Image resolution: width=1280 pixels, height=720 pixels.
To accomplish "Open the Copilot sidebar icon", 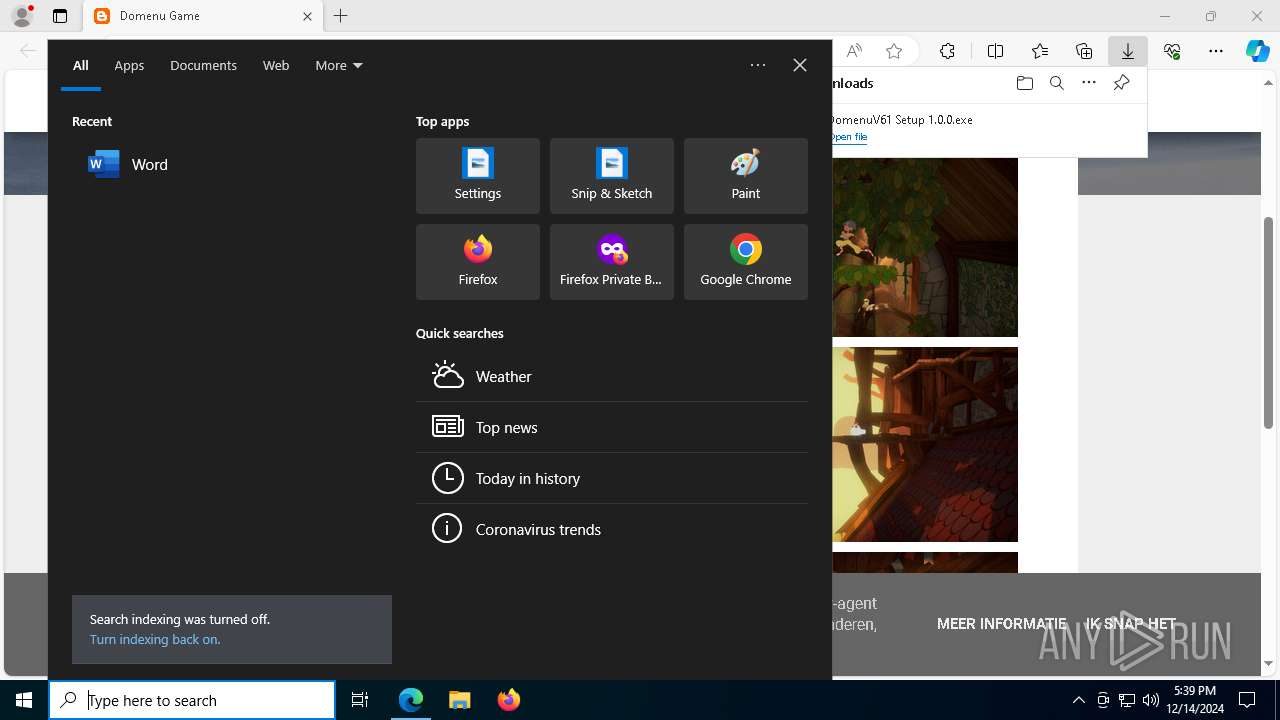I will click(1258, 51).
